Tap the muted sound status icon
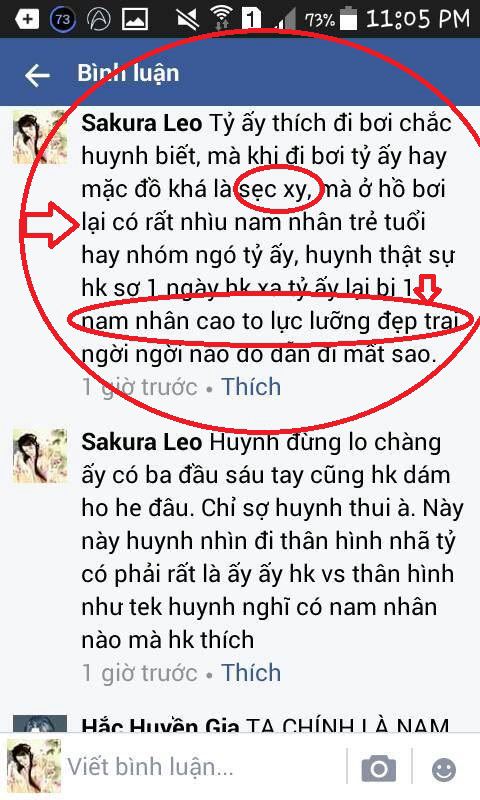 tap(188, 19)
